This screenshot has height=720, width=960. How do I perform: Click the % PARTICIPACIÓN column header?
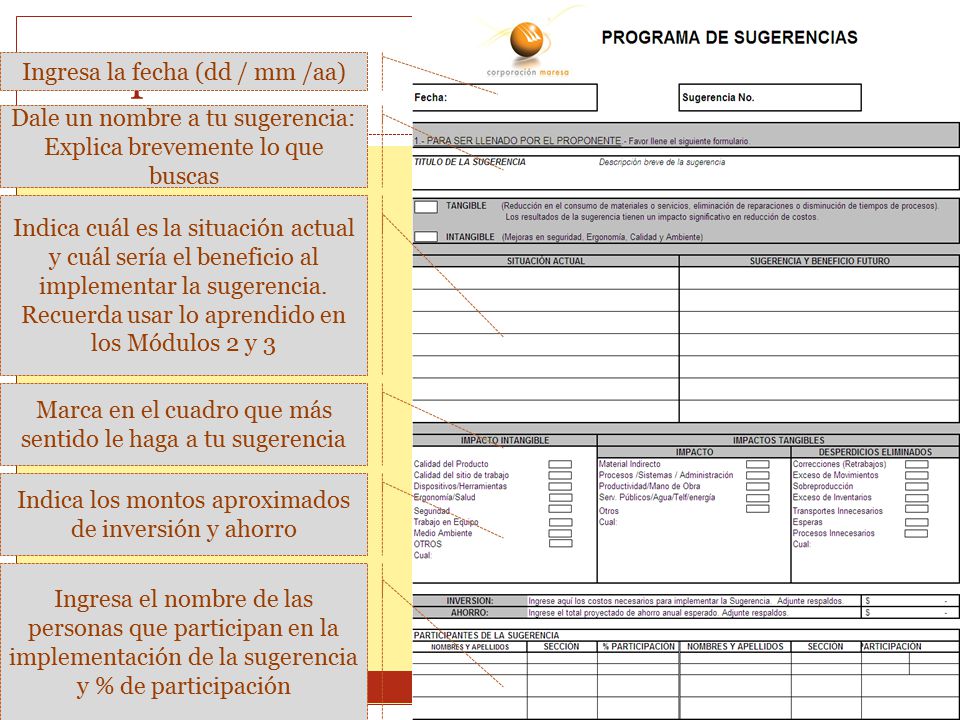[639, 647]
